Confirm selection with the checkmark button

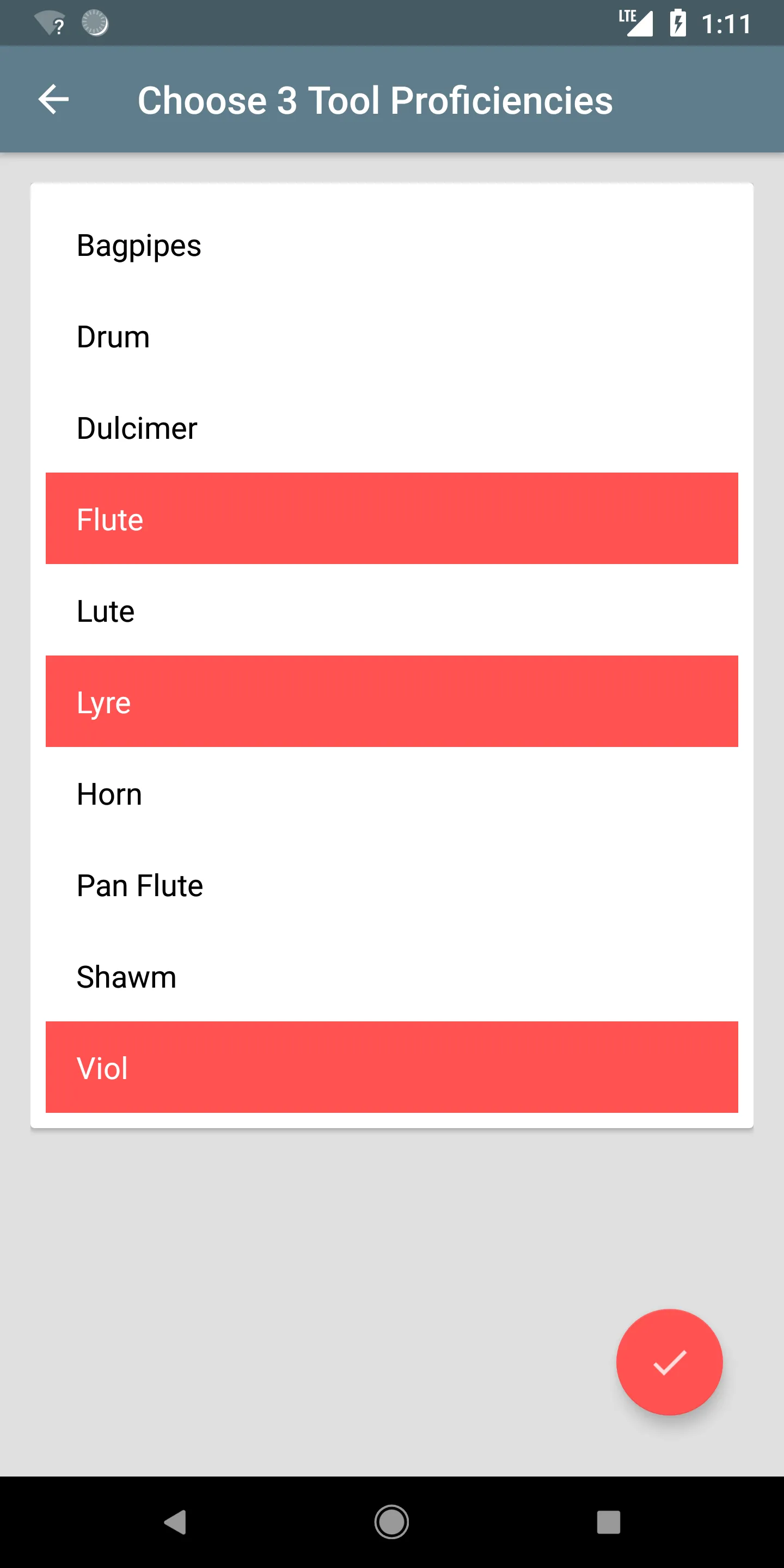click(669, 1362)
